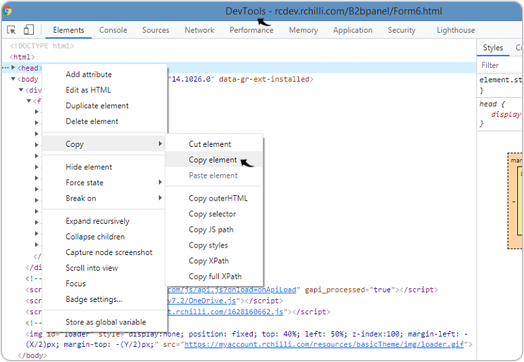Choose Expand recursively

[97, 221]
